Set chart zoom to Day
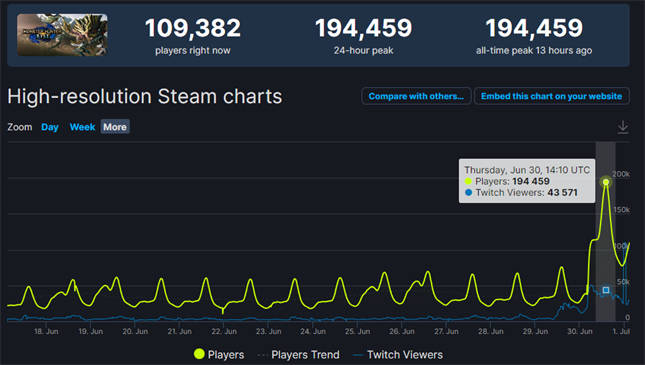Viewport: 645px width, 365px height. pyautogui.click(x=50, y=127)
